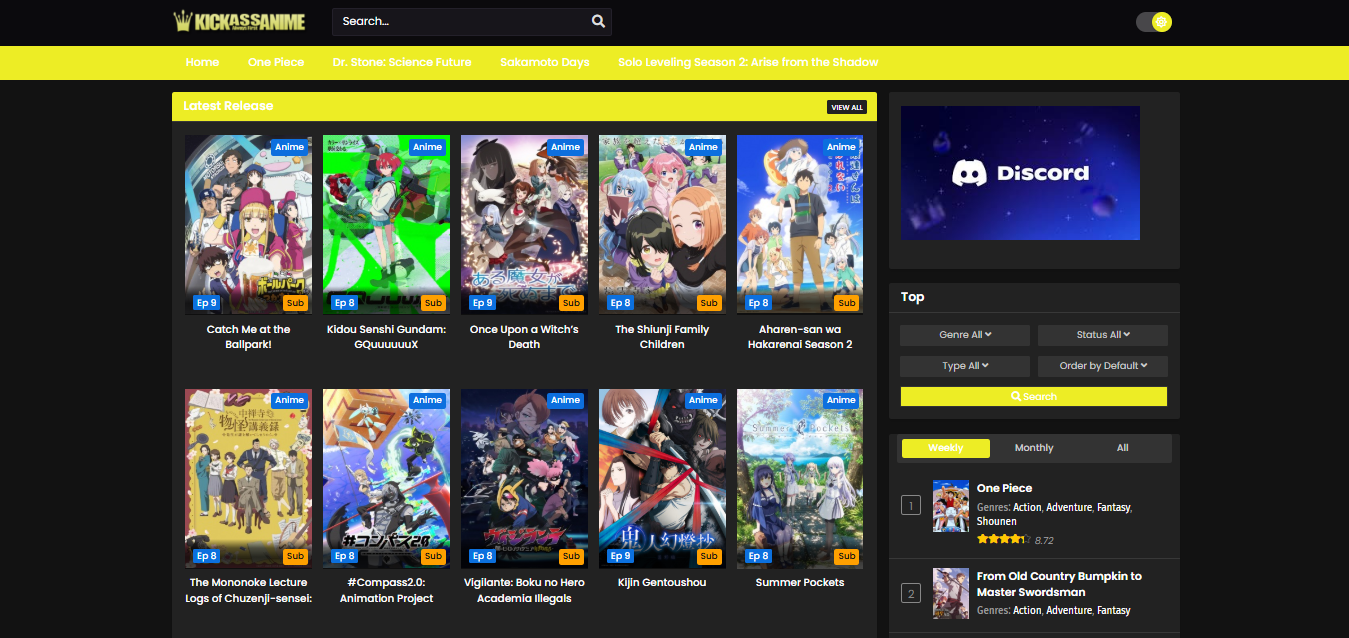Click the star rating under One Piece

click(x=1002, y=539)
